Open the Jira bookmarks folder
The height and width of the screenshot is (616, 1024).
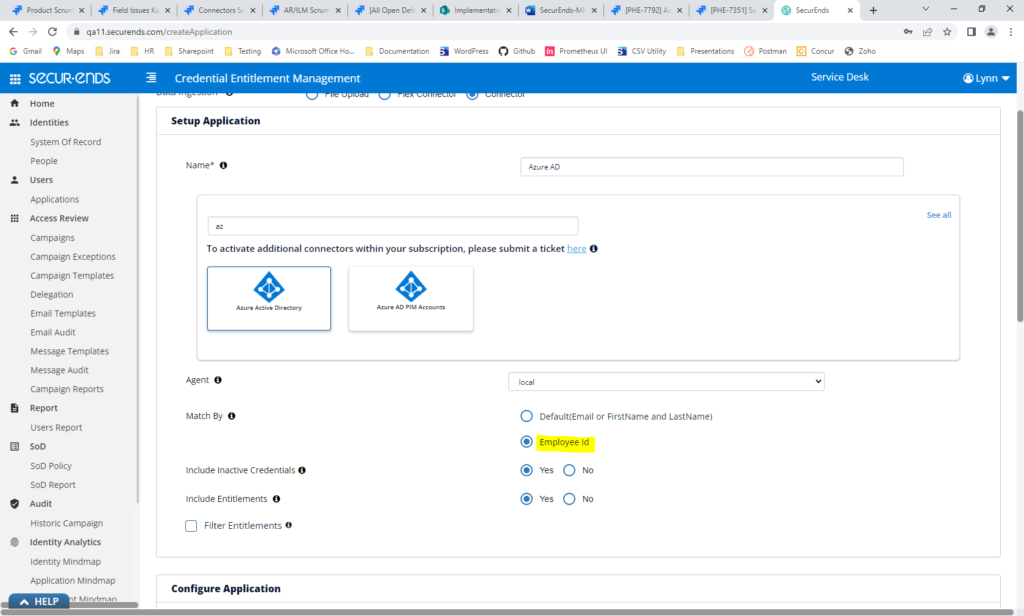click(x=108, y=51)
